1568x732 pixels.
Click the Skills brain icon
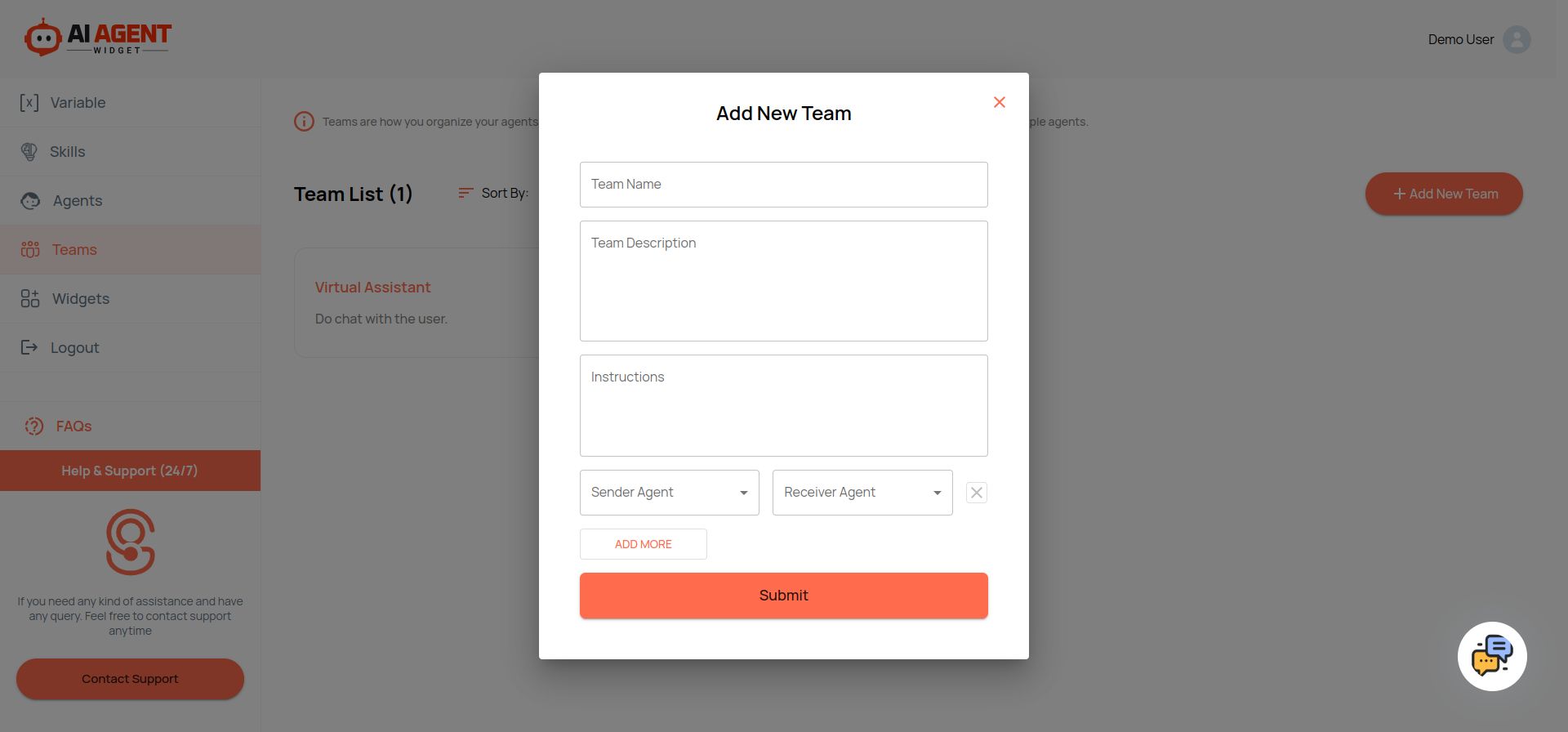(29, 152)
